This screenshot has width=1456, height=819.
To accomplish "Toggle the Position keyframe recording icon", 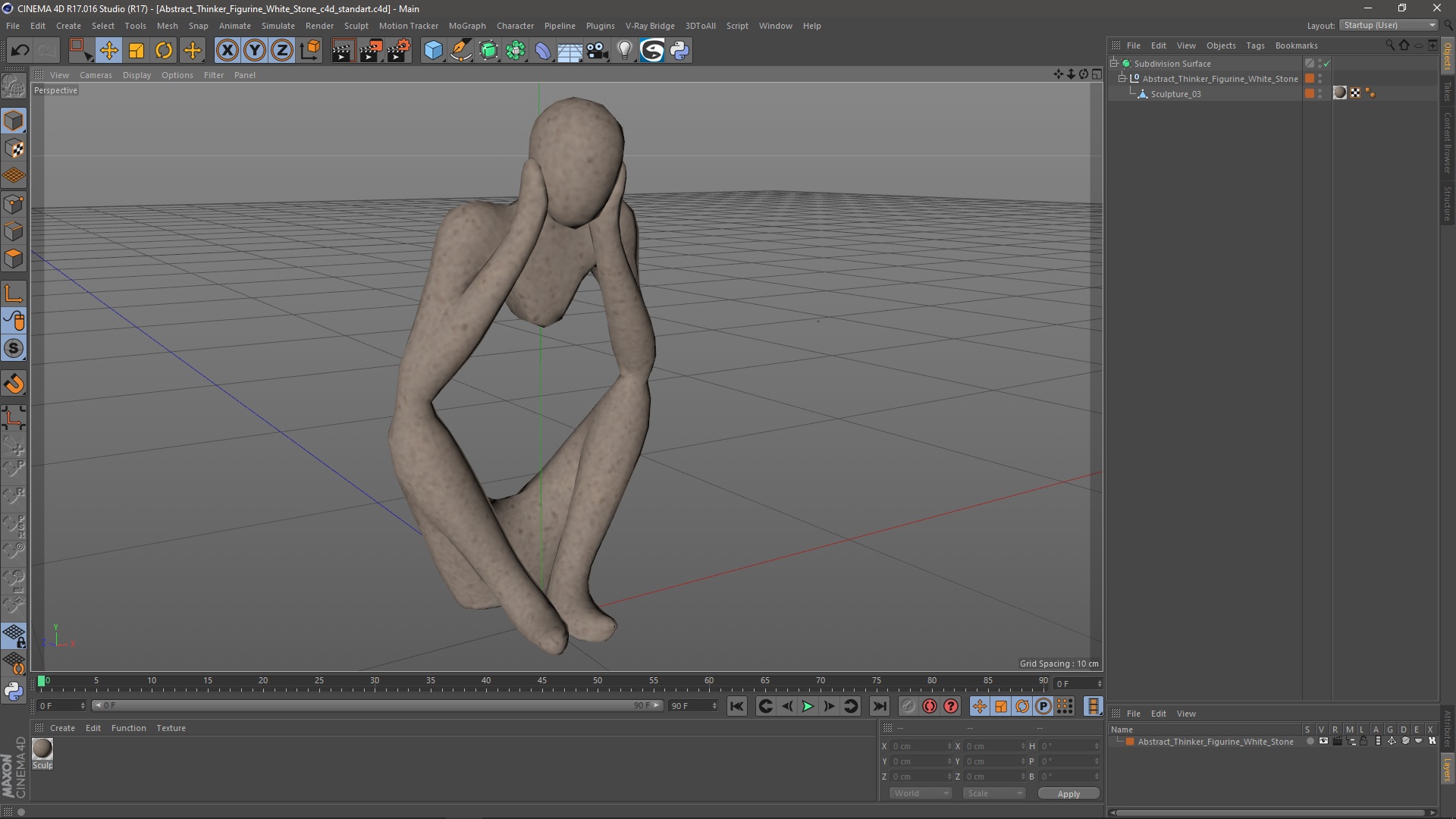I will [980, 707].
